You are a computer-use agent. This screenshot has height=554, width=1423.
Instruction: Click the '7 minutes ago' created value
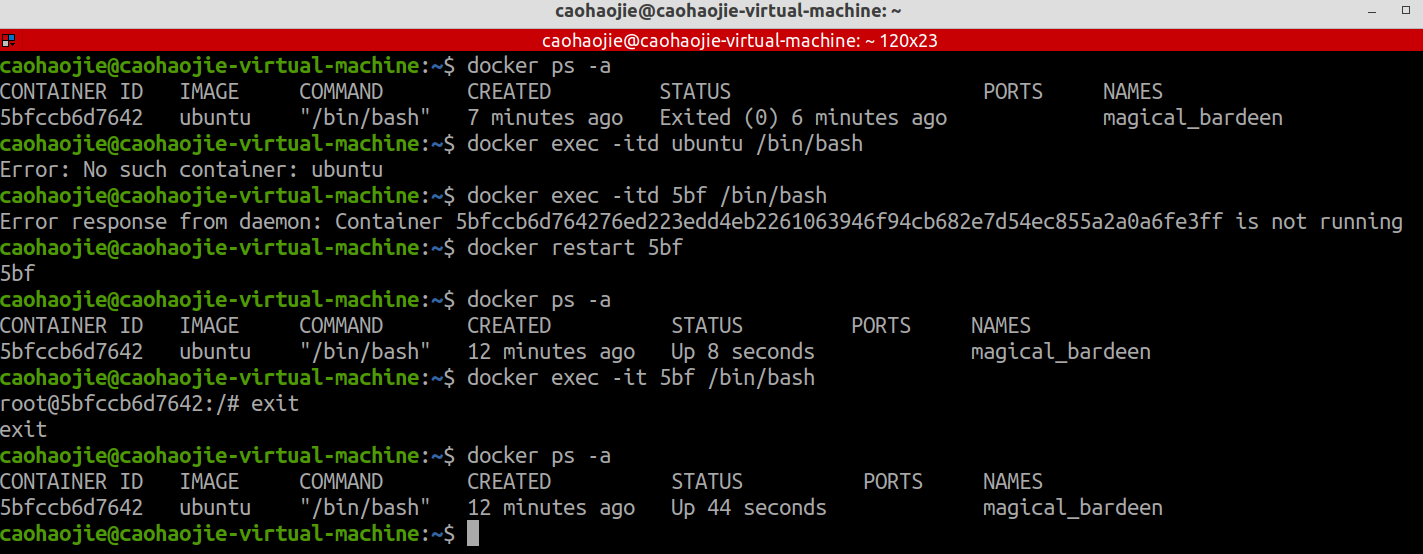(545, 118)
